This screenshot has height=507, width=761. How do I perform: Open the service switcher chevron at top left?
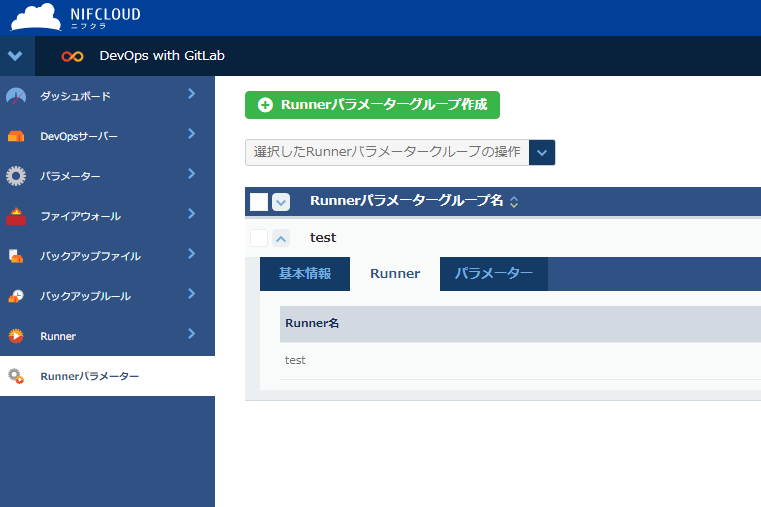pyautogui.click(x=14, y=56)
